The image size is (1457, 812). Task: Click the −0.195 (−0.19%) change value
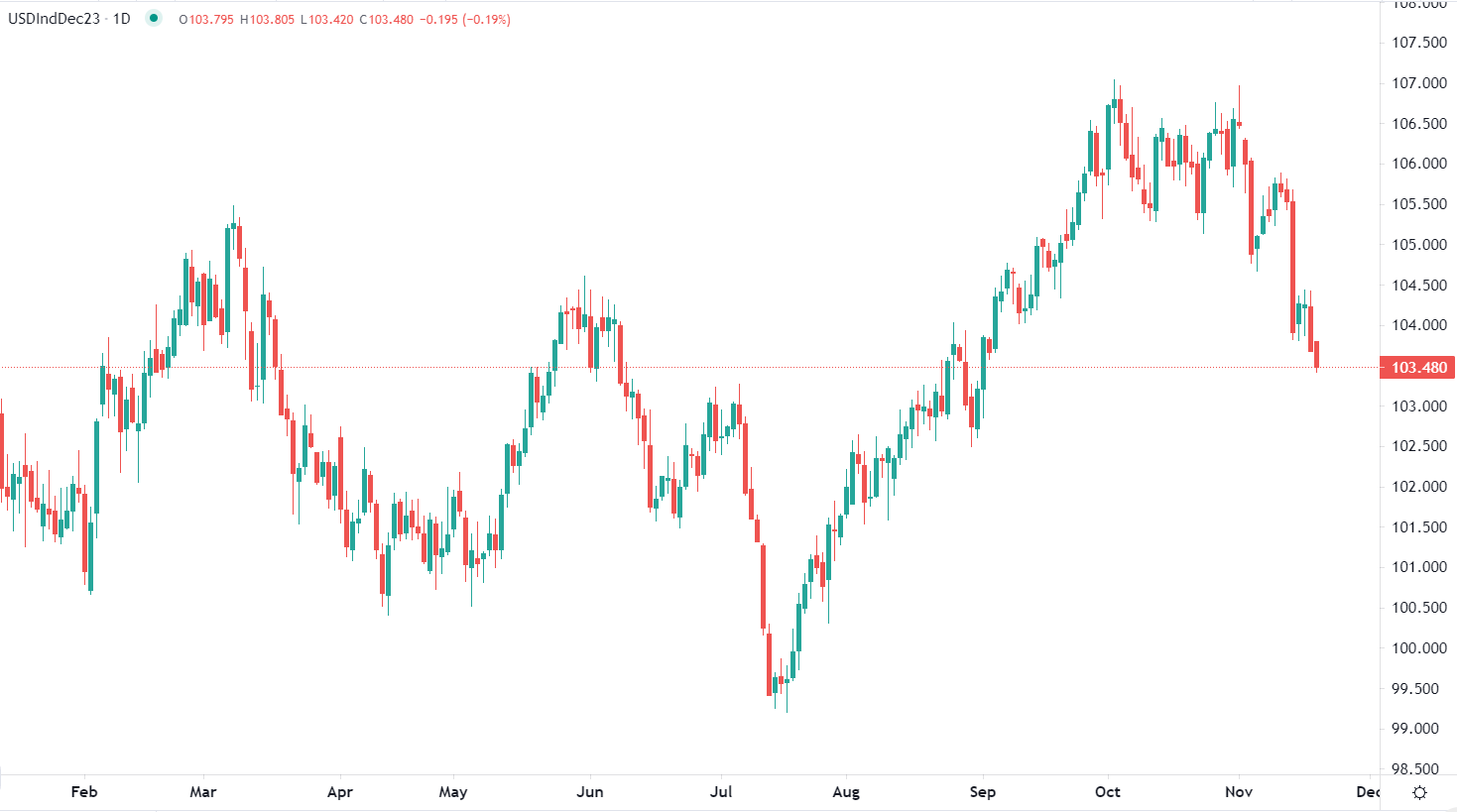tap(464, 20)
